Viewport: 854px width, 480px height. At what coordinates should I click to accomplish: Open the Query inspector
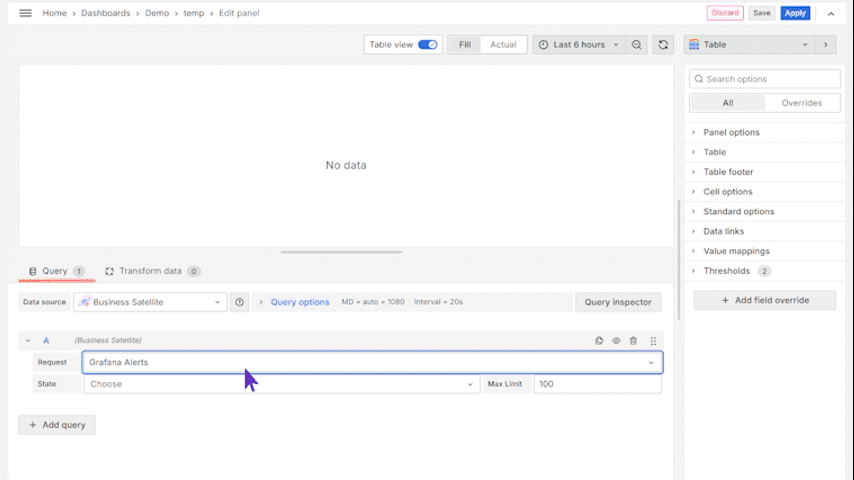coord(618,302)
